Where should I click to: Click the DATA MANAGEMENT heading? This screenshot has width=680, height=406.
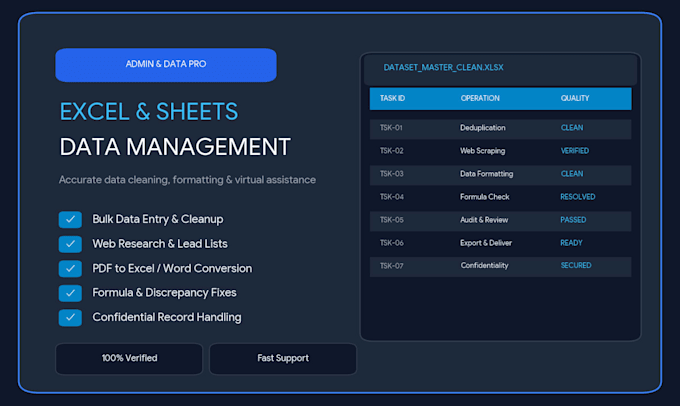pyautogui.click(x=175, y=147)
